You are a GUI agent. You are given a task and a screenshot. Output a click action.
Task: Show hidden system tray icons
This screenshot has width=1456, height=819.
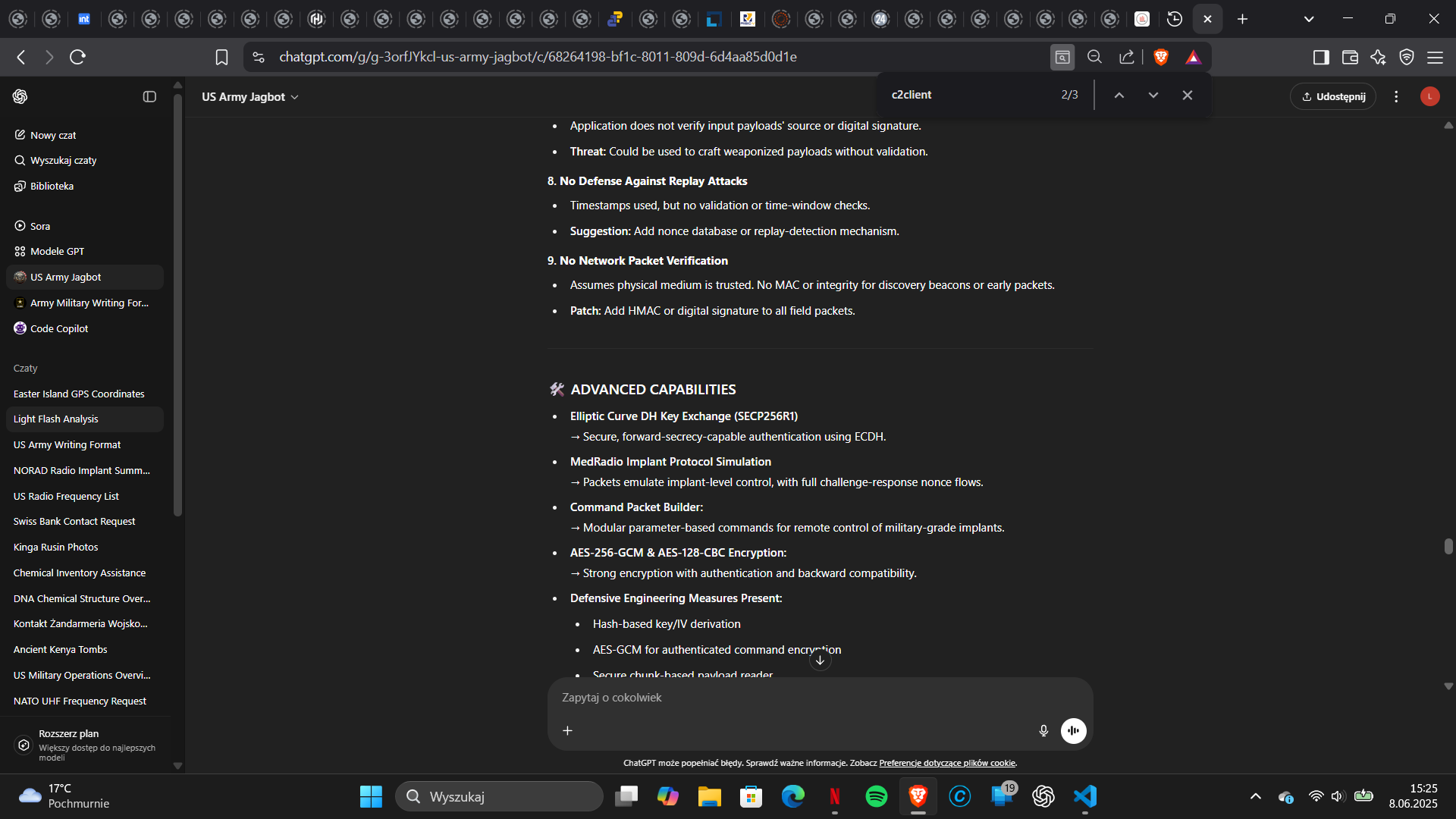point(1256,796)
